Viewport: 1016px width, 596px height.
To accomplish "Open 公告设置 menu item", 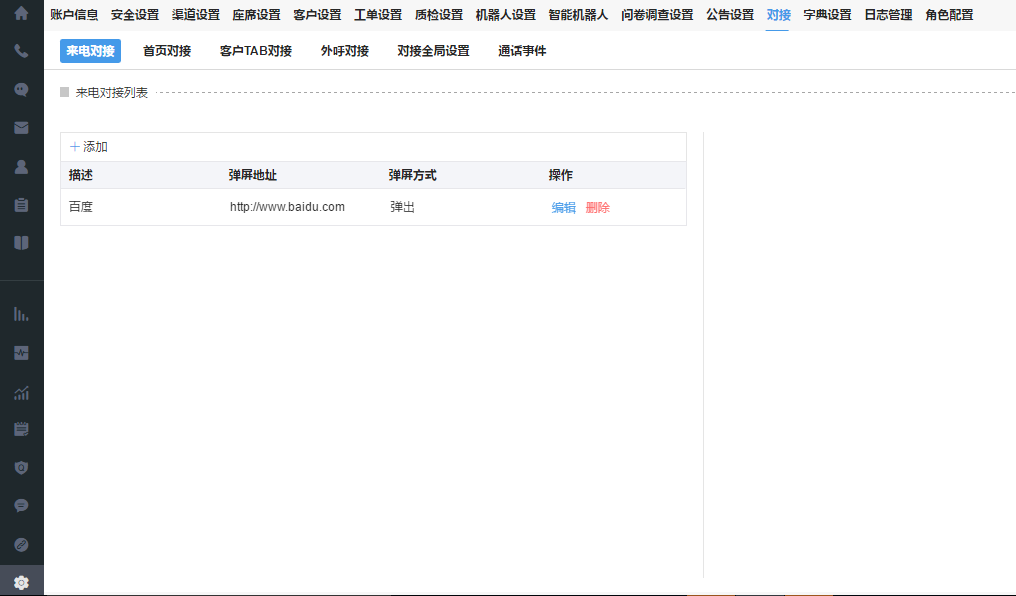I will [730, 15].
